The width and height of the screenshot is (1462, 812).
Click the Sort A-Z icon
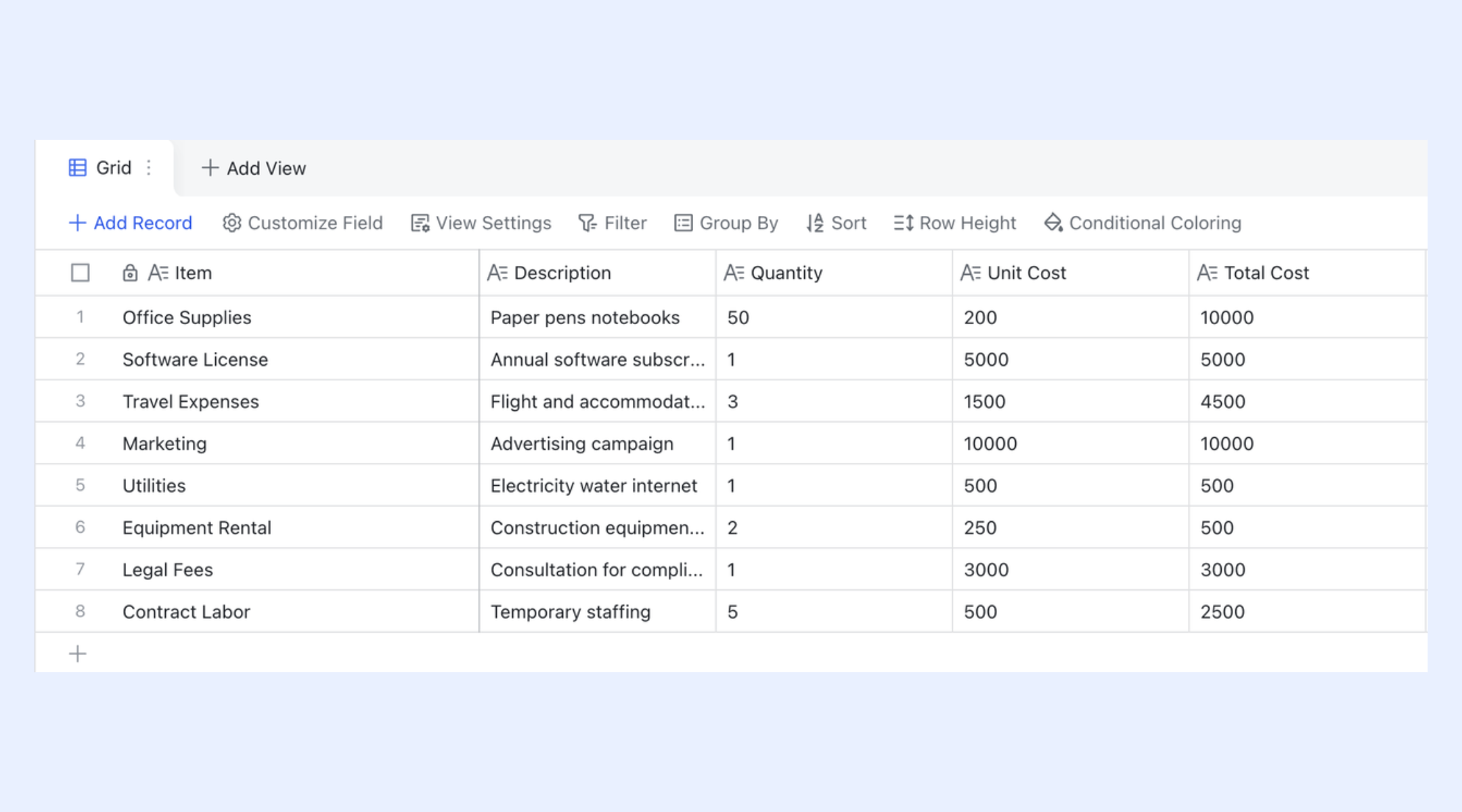click(x=815, y=223)
